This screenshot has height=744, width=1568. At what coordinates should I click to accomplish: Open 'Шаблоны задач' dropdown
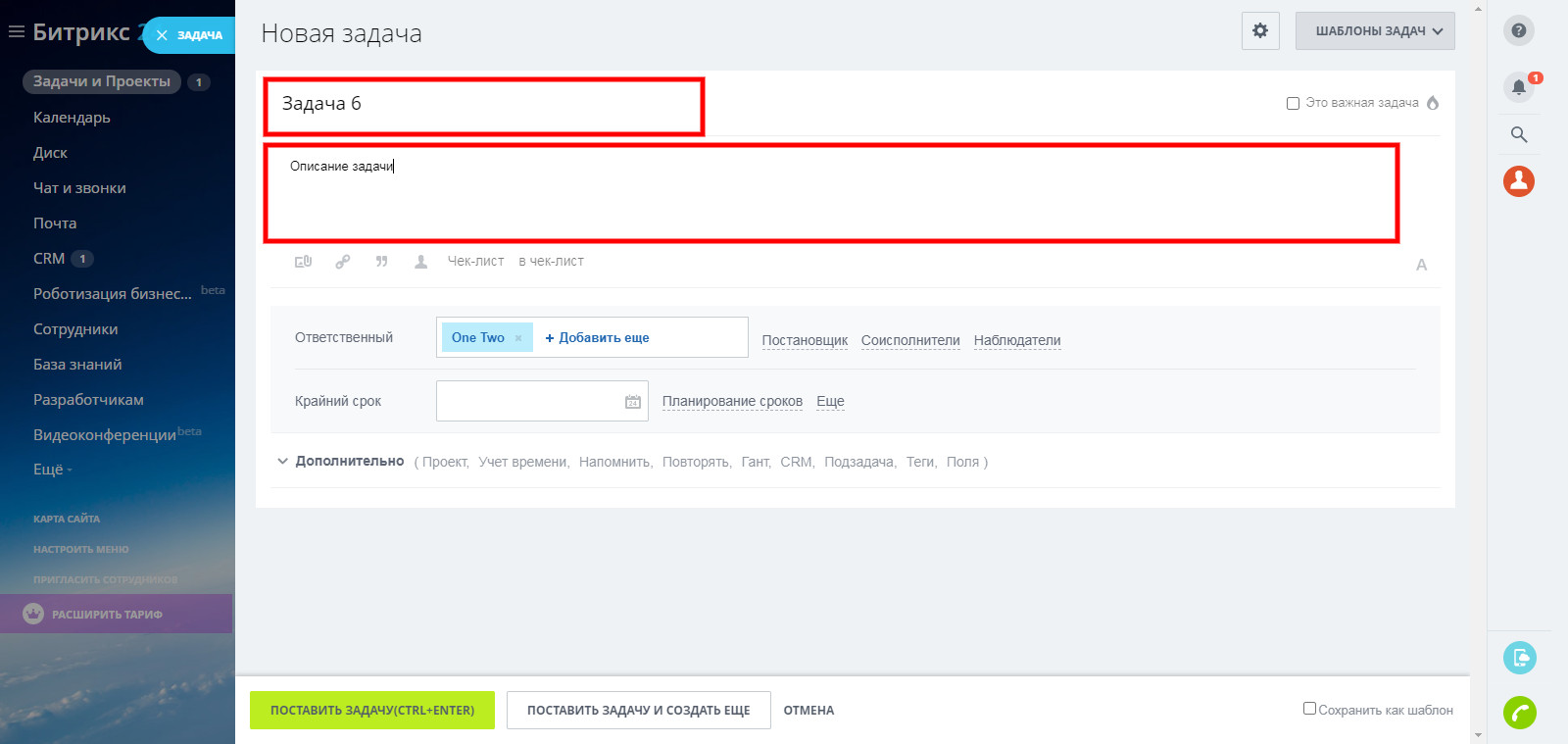(1374, 31)
